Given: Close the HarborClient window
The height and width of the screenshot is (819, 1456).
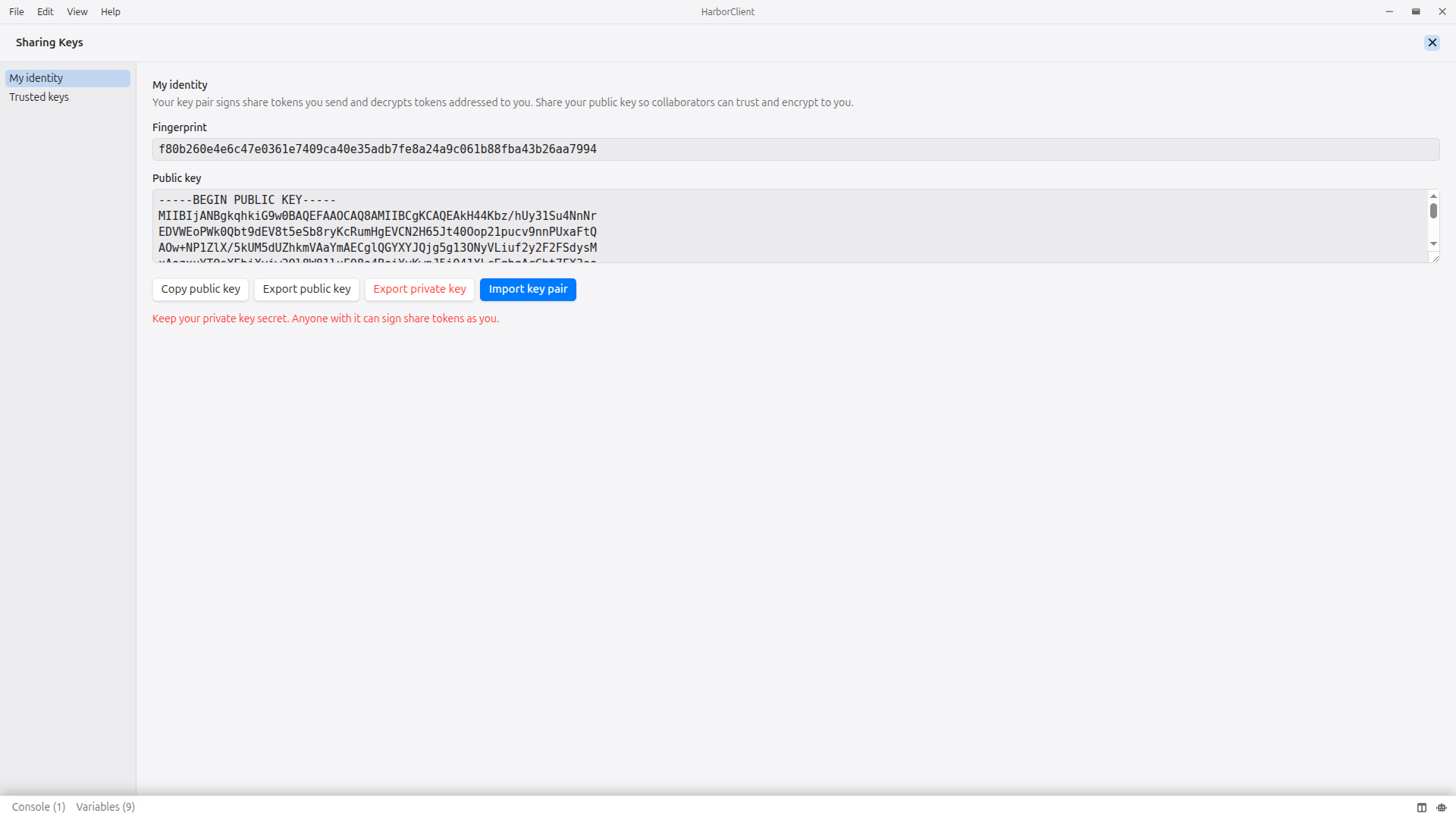Looking at the screenshot, I should [x=1442, y=11].
